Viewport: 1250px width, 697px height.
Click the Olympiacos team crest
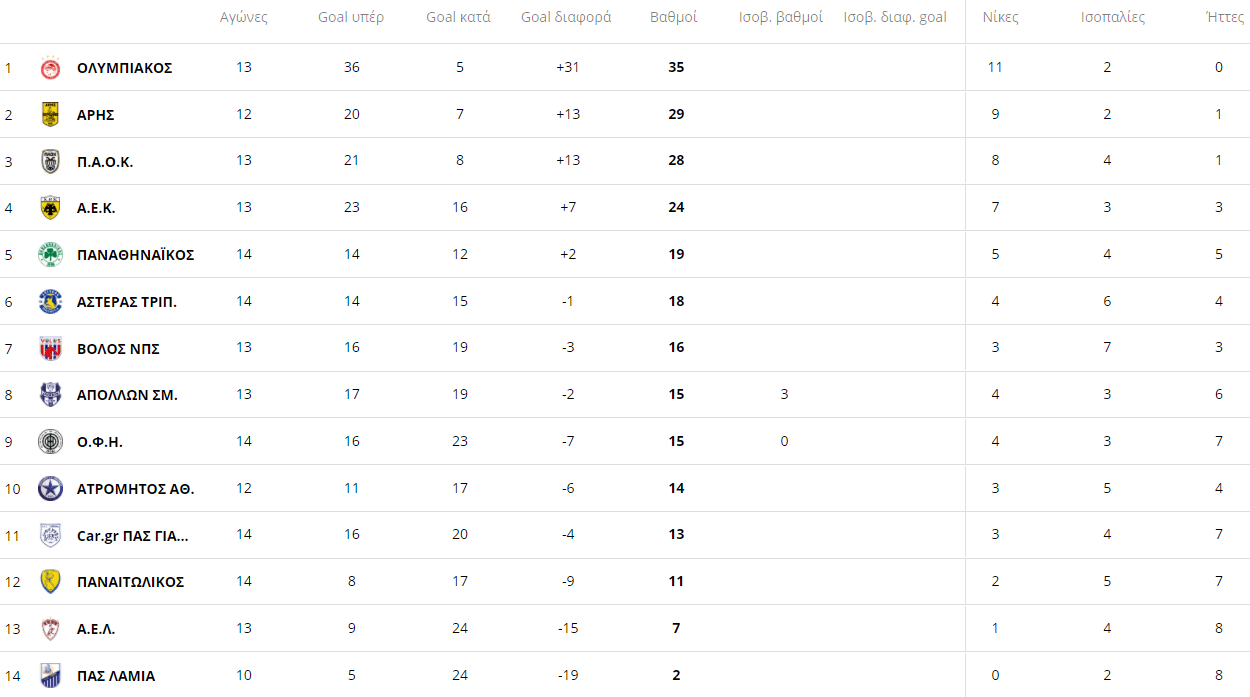(x=50, y=68)
